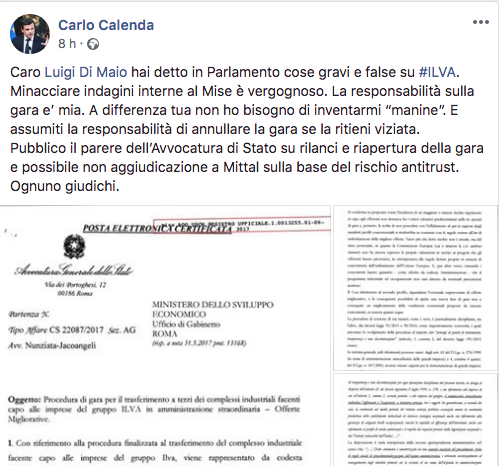Open the lower-right document page thumbnail
The height and width of the screenshot is (466, 499).
415,420
